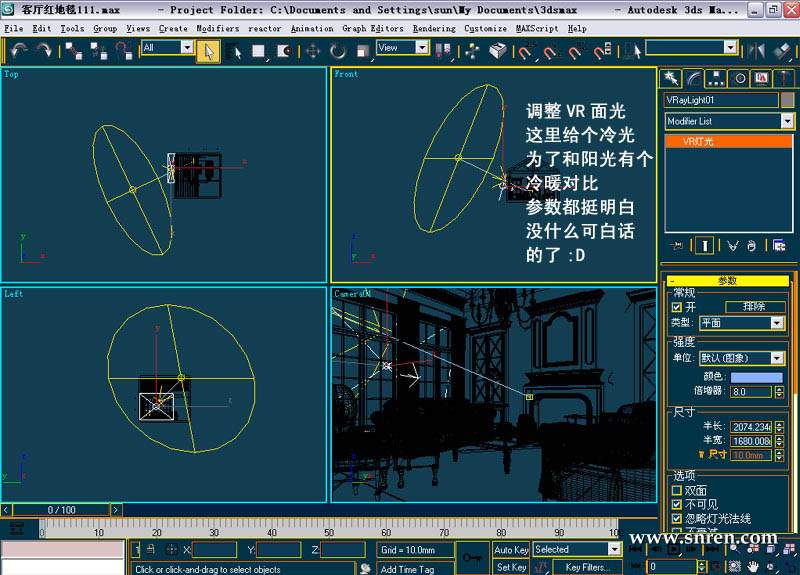Open the Create command panel tab

(x=670, y=78)
